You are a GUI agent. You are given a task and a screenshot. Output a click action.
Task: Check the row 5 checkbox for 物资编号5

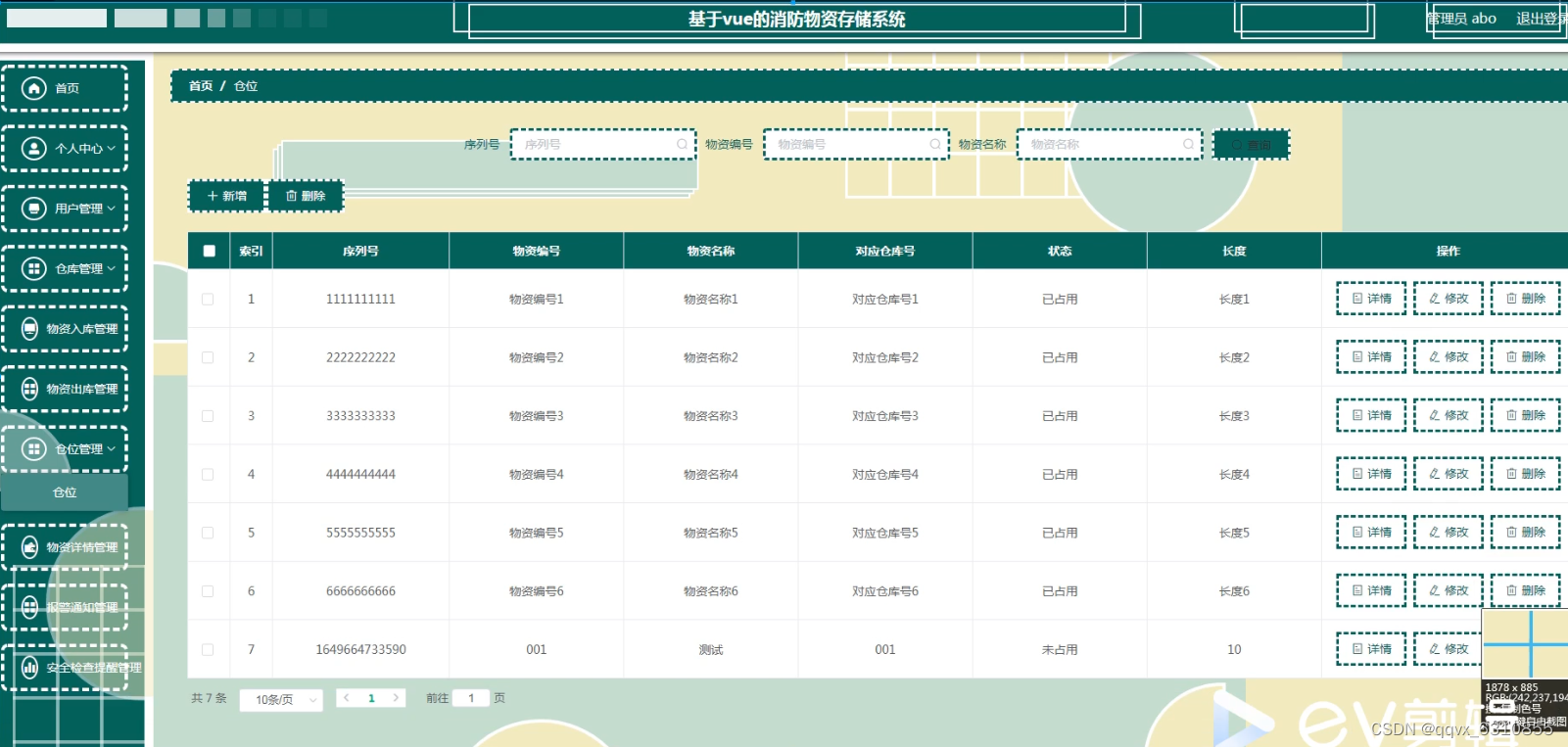pyautogui.click(x=208, y=533)
